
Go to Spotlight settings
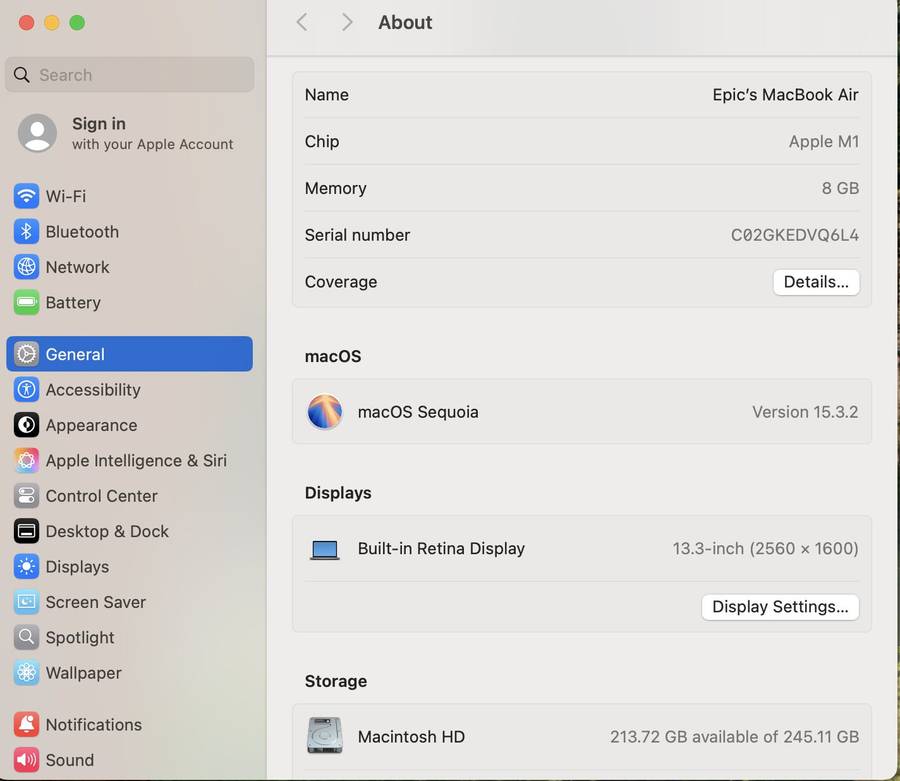coord(80,638)
